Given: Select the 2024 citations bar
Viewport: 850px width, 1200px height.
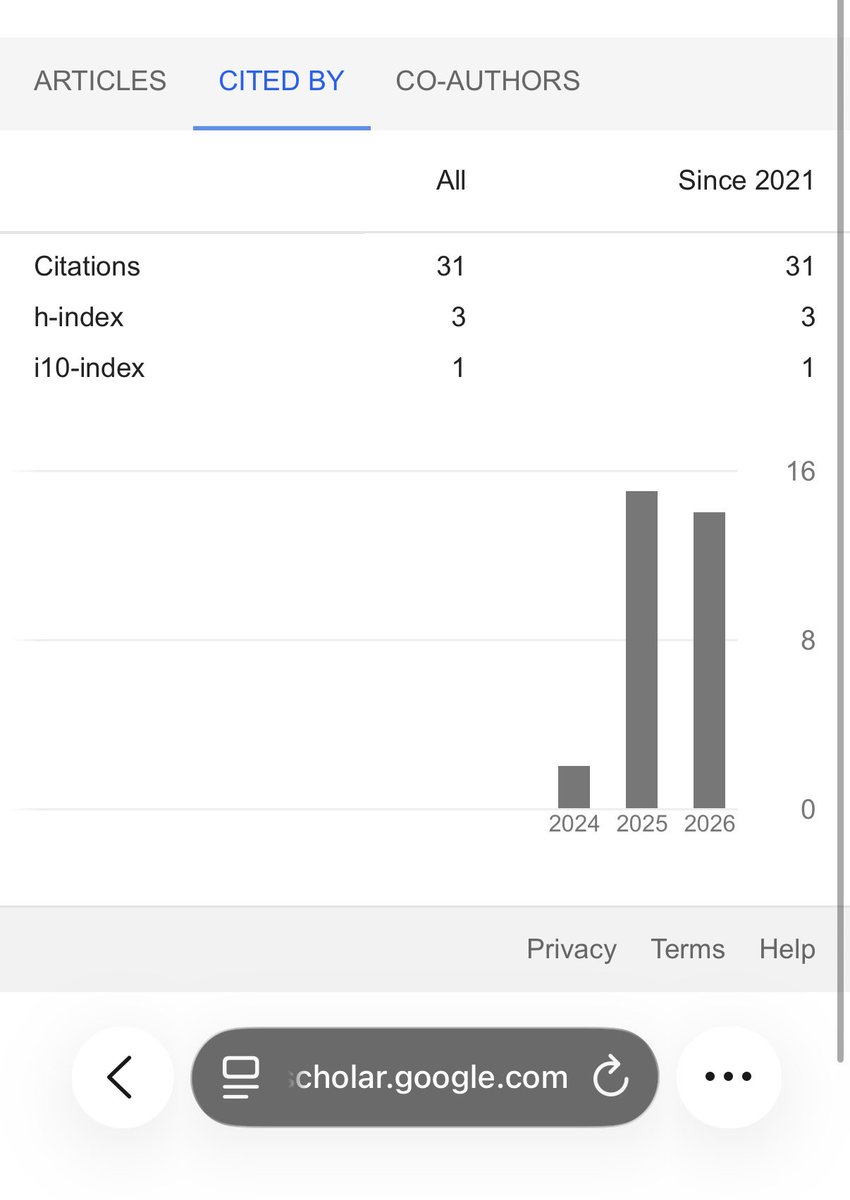Looking at the screenshot, I should (574, 787).
